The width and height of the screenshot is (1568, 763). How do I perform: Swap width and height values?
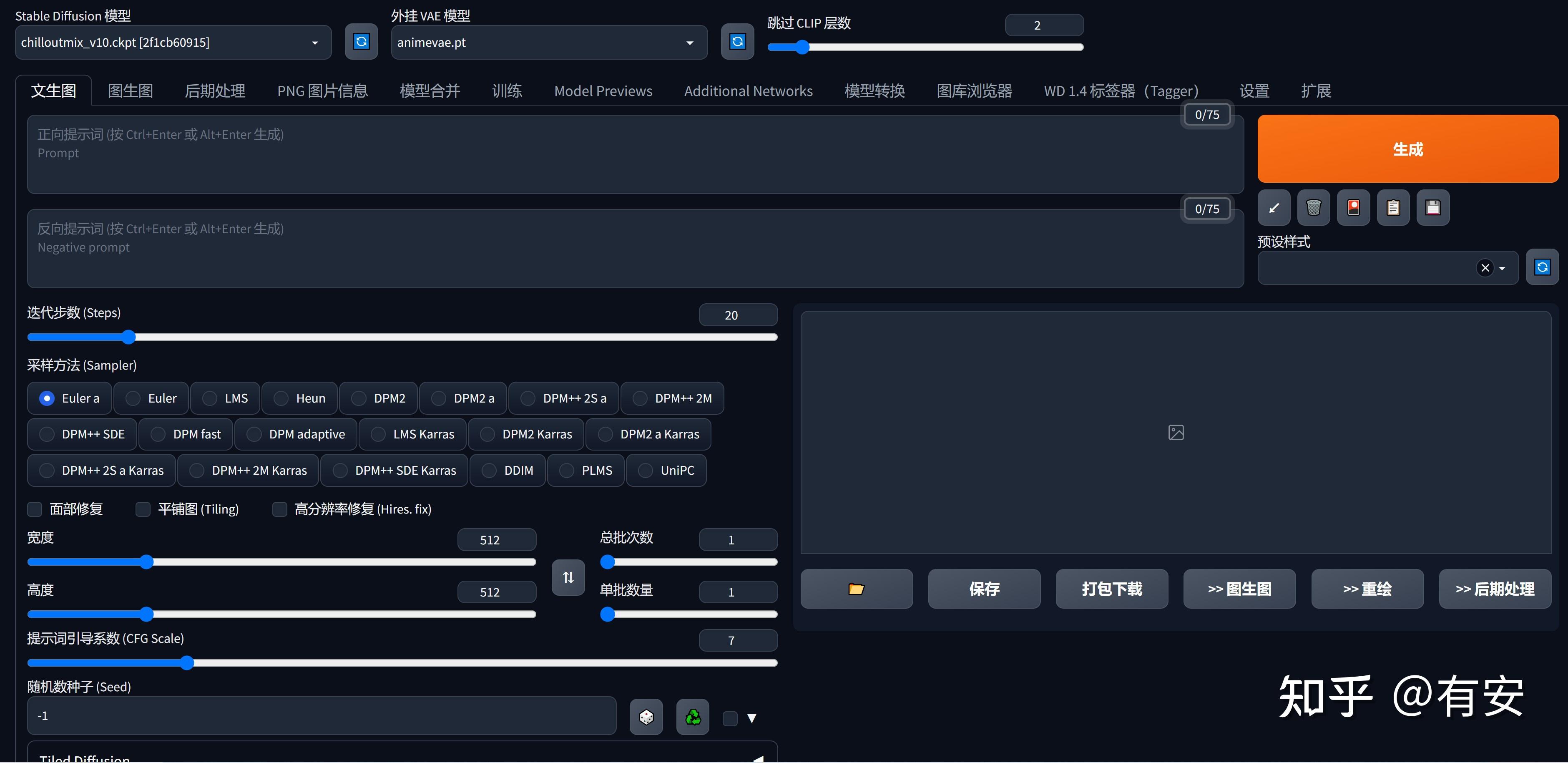pyautogui.click(x=567, y=577)
